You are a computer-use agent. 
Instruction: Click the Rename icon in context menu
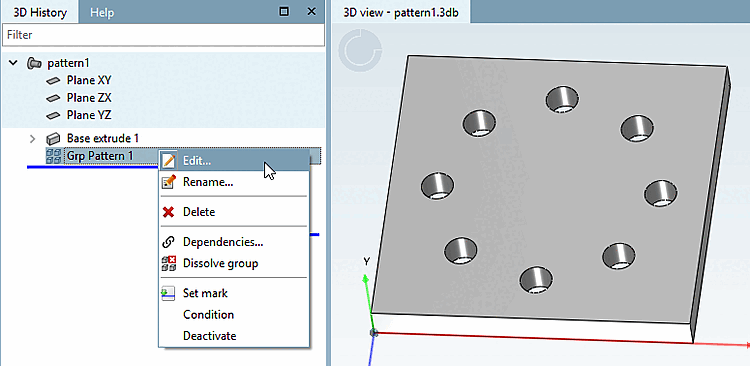(x=168, y=182)
